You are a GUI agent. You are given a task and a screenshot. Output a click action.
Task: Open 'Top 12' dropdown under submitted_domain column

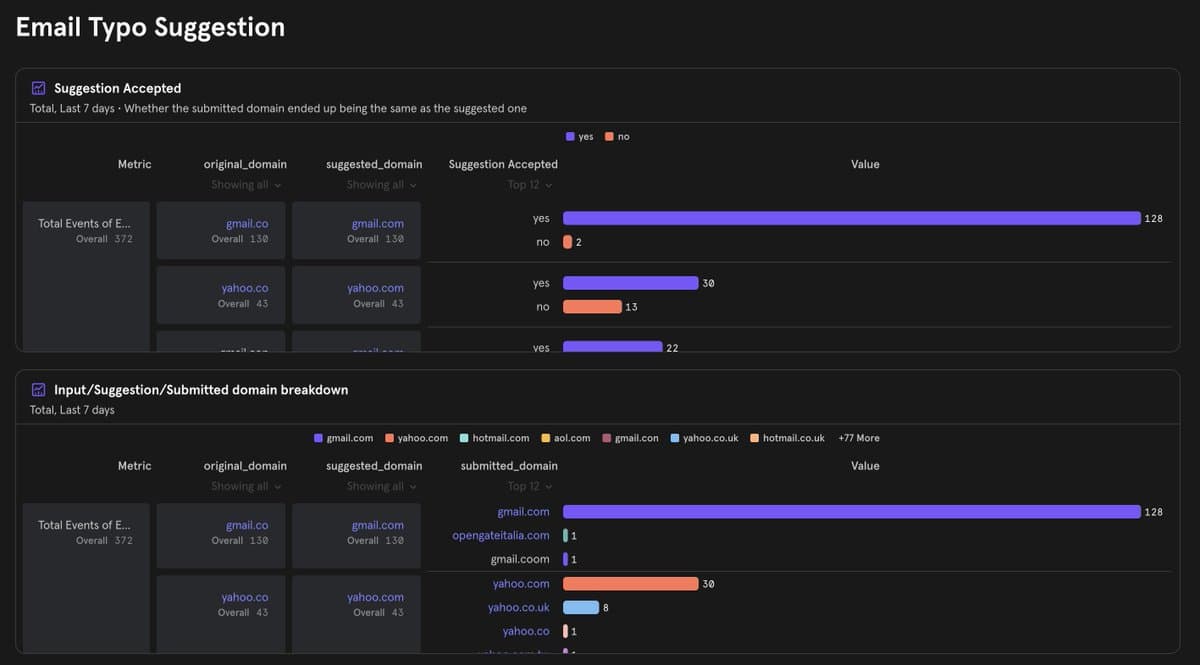[529, 487]
